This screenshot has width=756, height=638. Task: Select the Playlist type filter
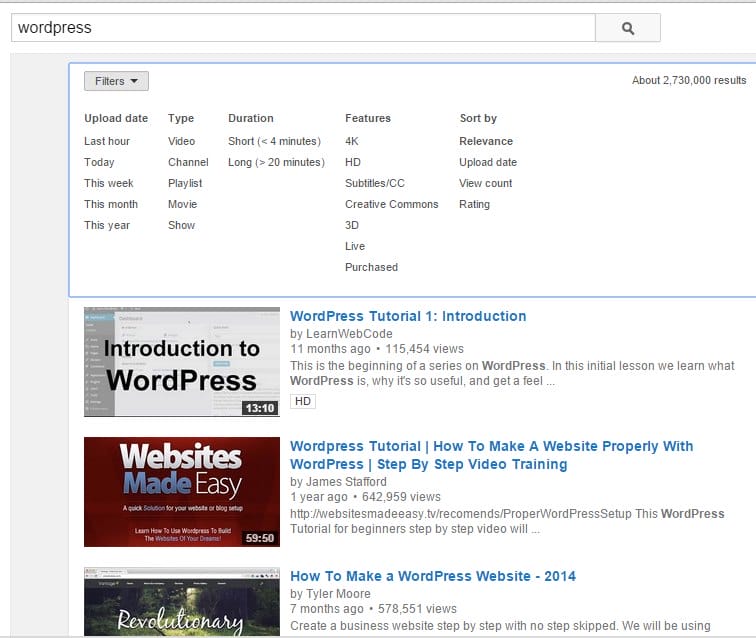click(185, 183)
